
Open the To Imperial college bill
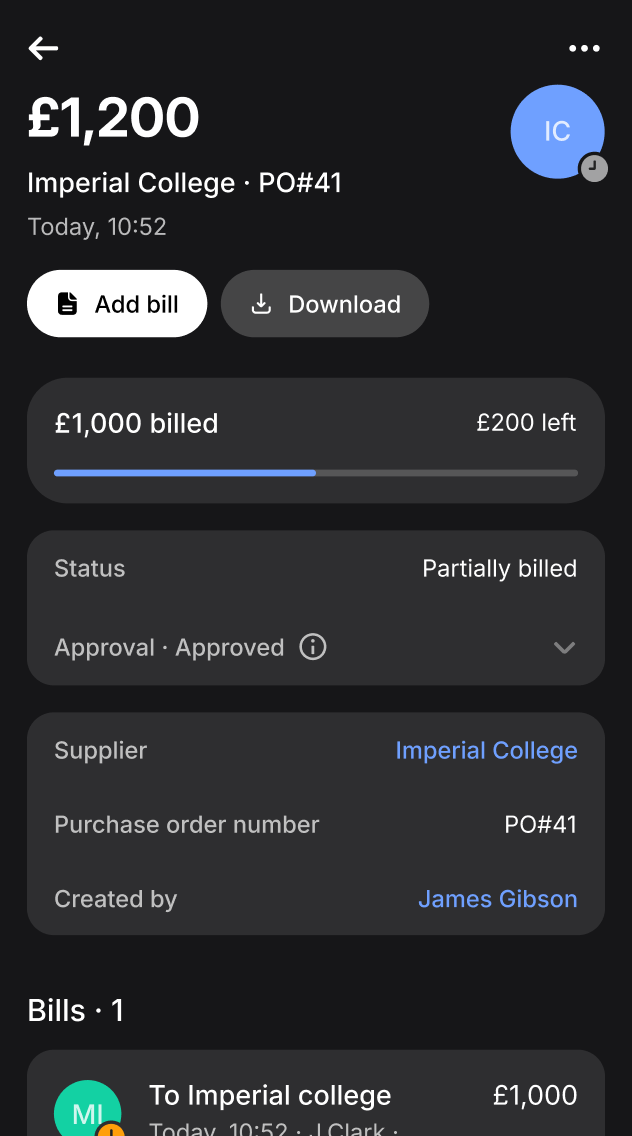270,1096
